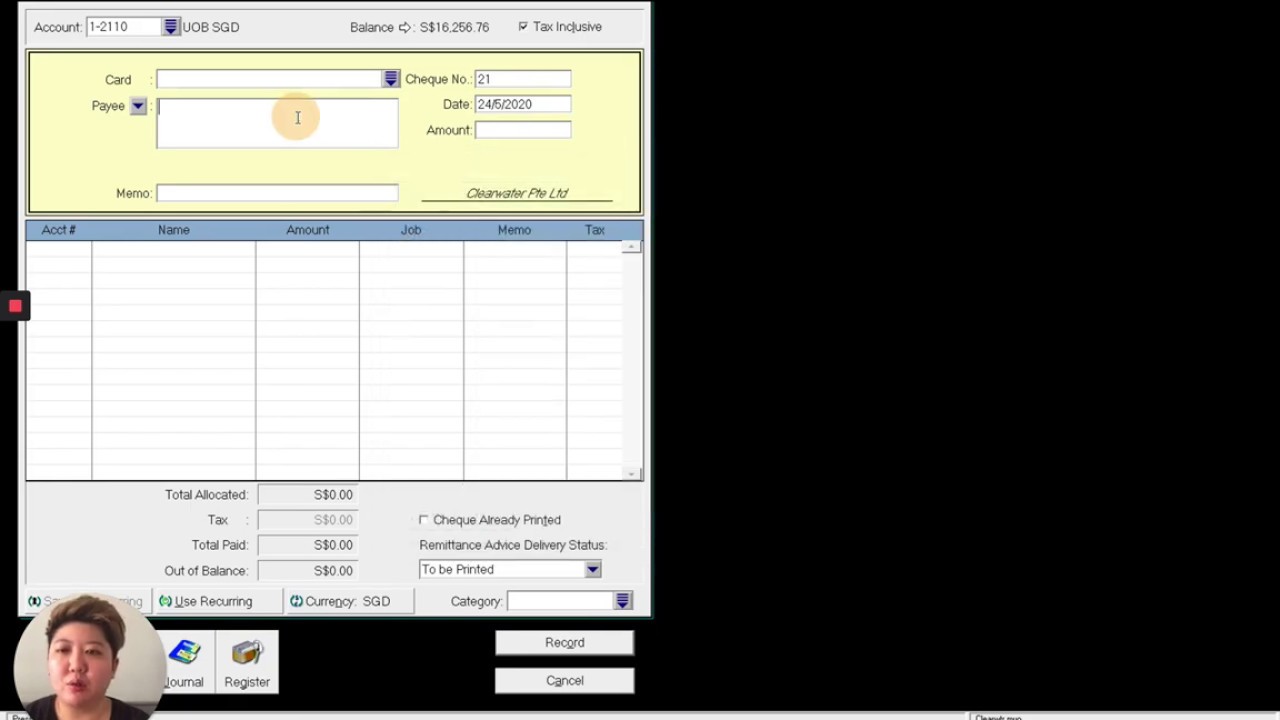1280x720 pixels.
Task: Open the Account list selector icon
Action: point(170,27)
